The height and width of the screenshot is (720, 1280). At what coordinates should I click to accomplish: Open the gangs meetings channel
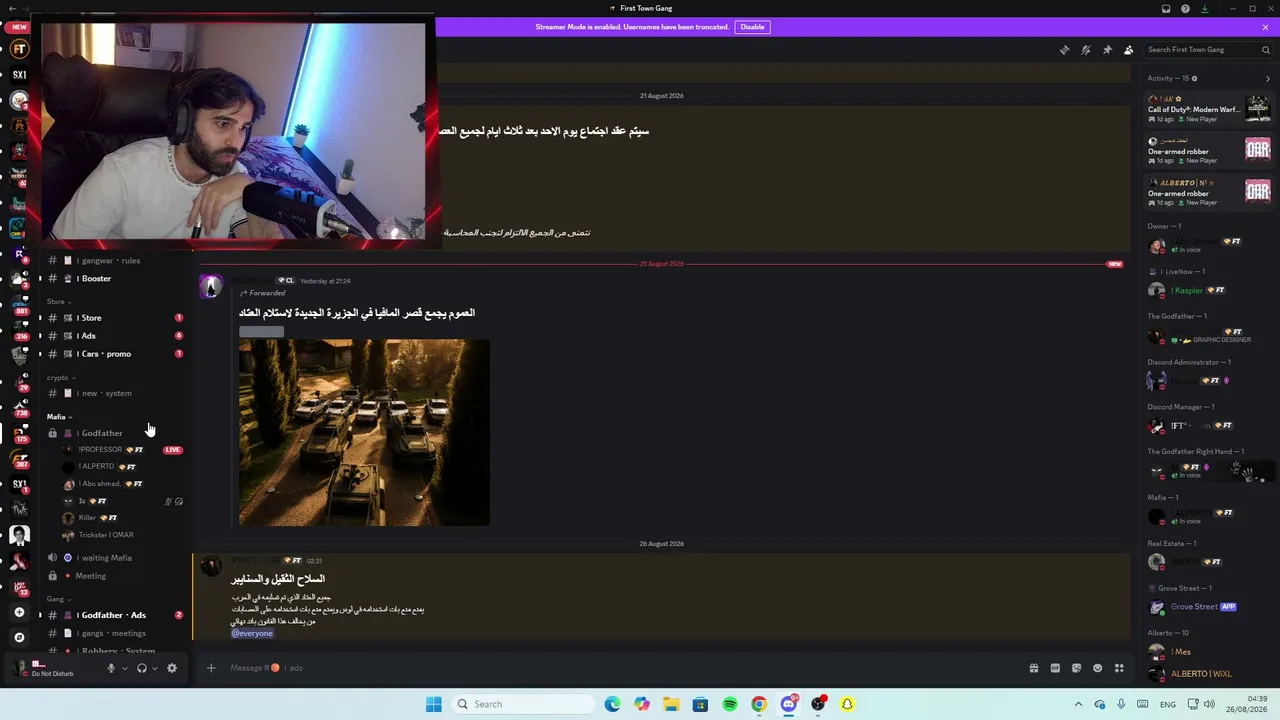(x=115, y=633)
